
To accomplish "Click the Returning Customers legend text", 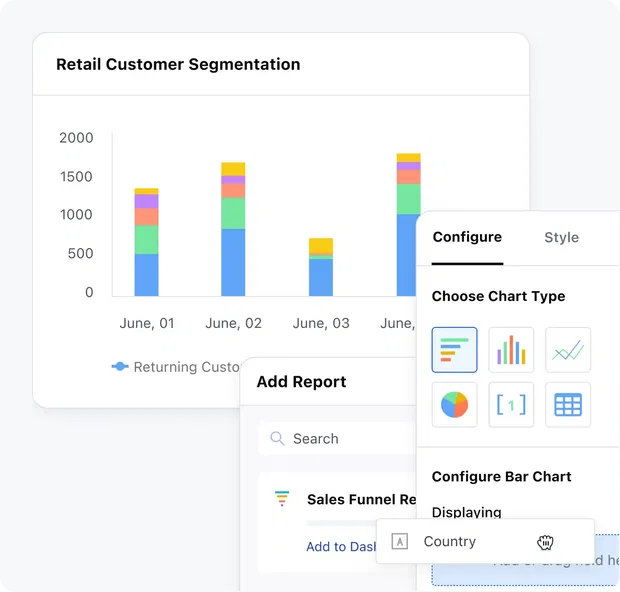I will [x=187, y=367].
